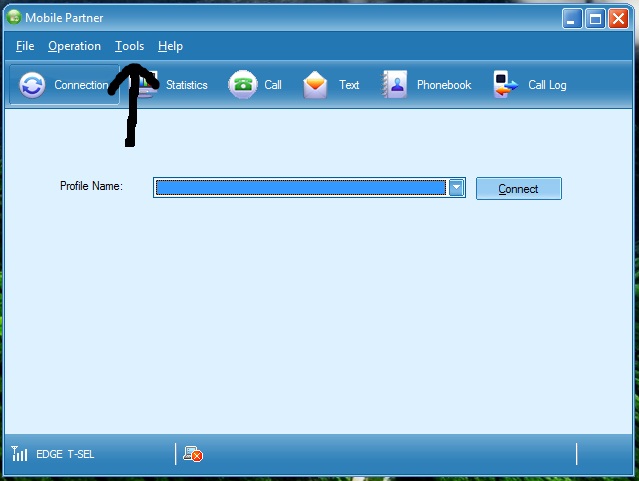Image resolution: width=639 pixels, height=481 pixels.
Task: Open the Text tab label
Action: pos(349,85)
